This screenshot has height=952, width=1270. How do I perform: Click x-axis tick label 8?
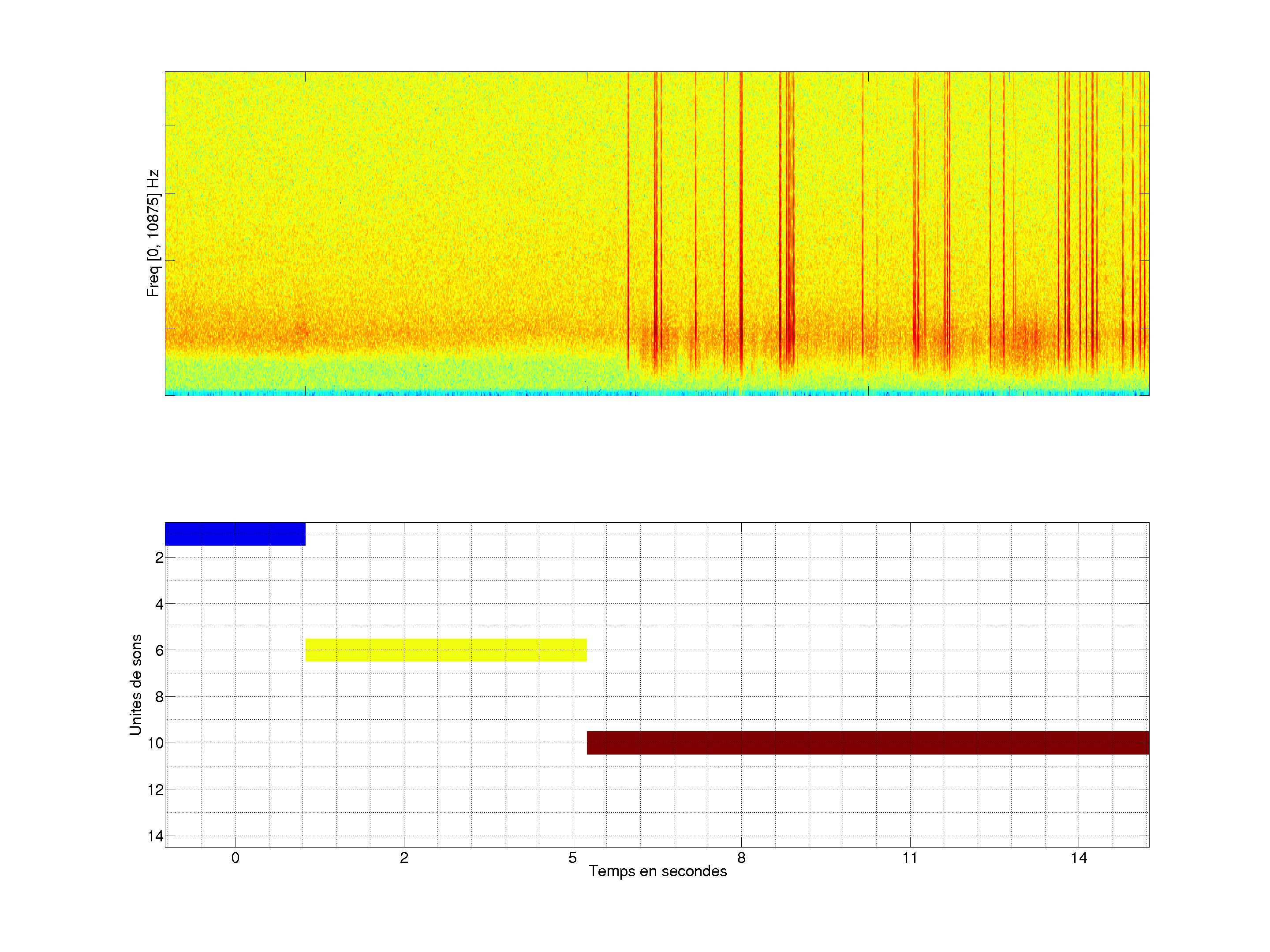741,858
